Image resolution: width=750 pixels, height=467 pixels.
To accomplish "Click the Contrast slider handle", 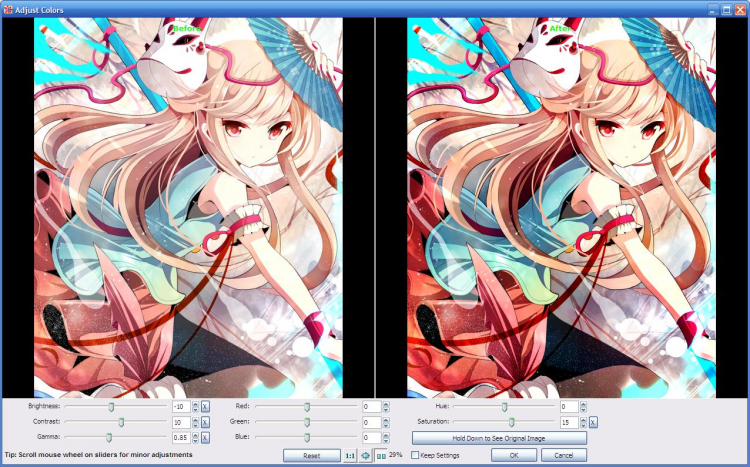I will 121,422.
